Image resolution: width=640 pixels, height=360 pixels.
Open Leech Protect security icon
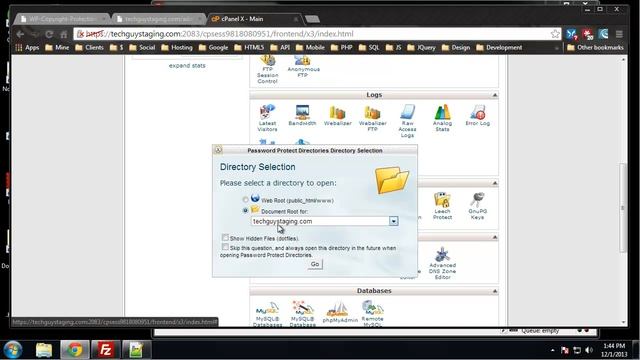coord(442,206)
